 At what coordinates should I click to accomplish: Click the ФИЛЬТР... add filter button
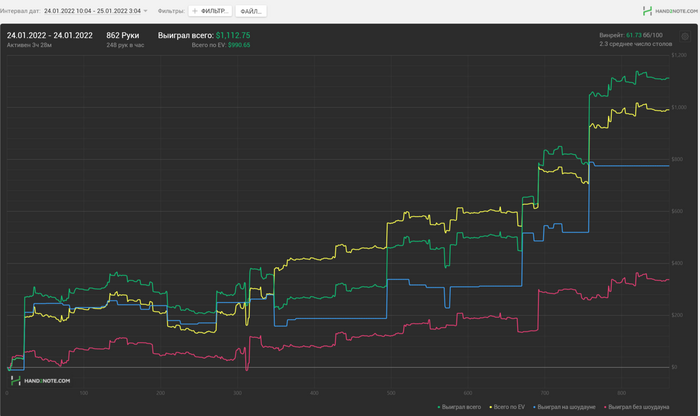pos(210,11)
